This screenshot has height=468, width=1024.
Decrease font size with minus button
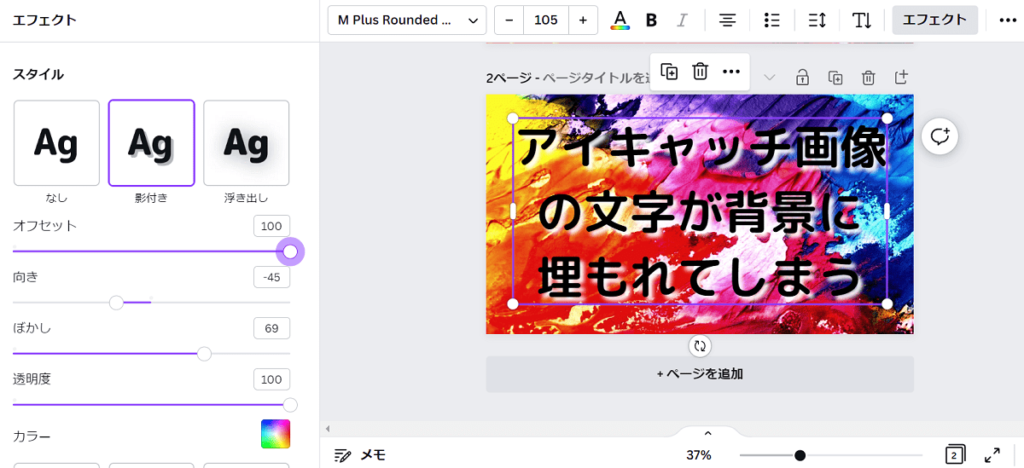tap(509, 20)
